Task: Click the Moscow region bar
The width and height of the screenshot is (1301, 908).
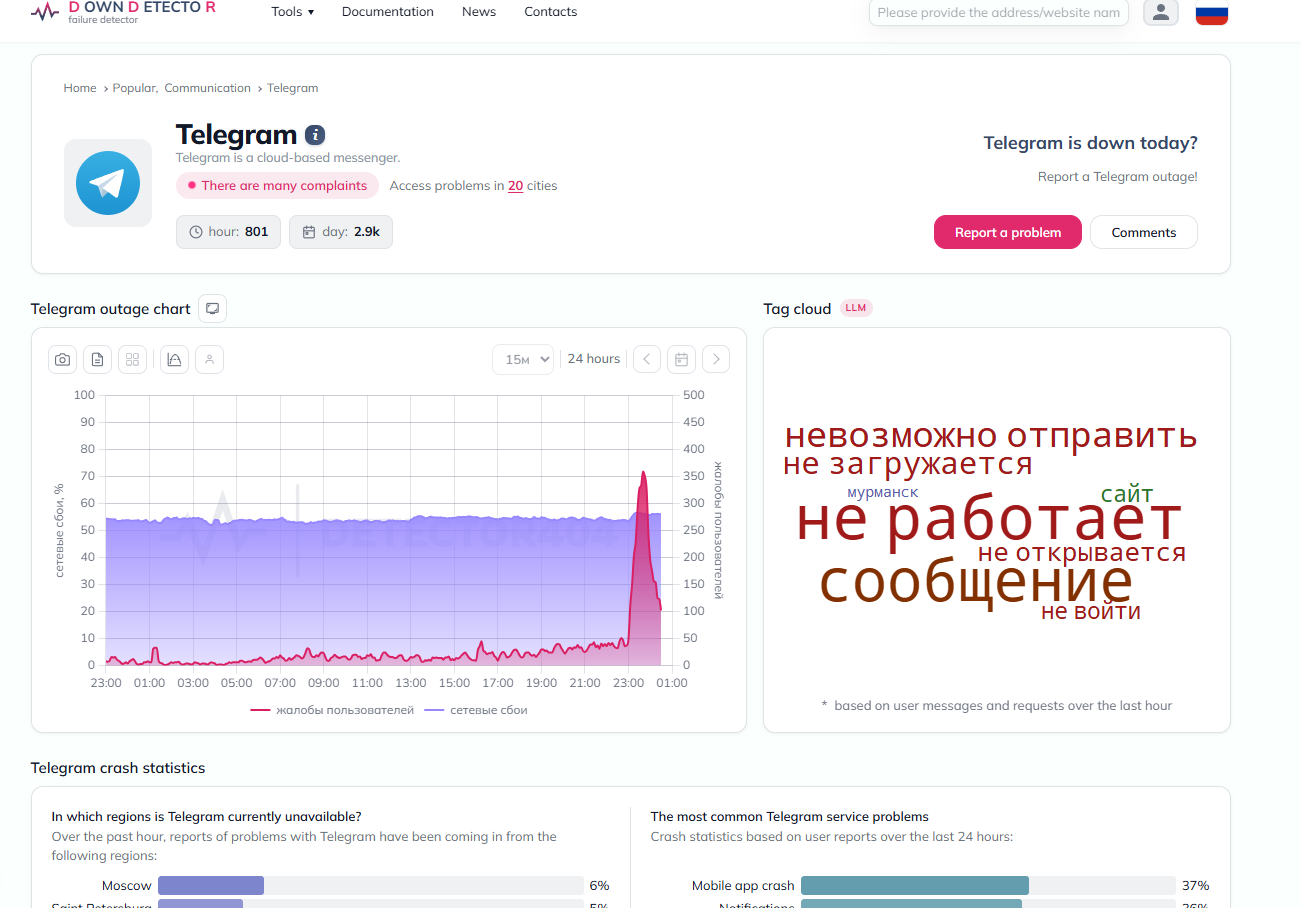Action: coord(371,885)
